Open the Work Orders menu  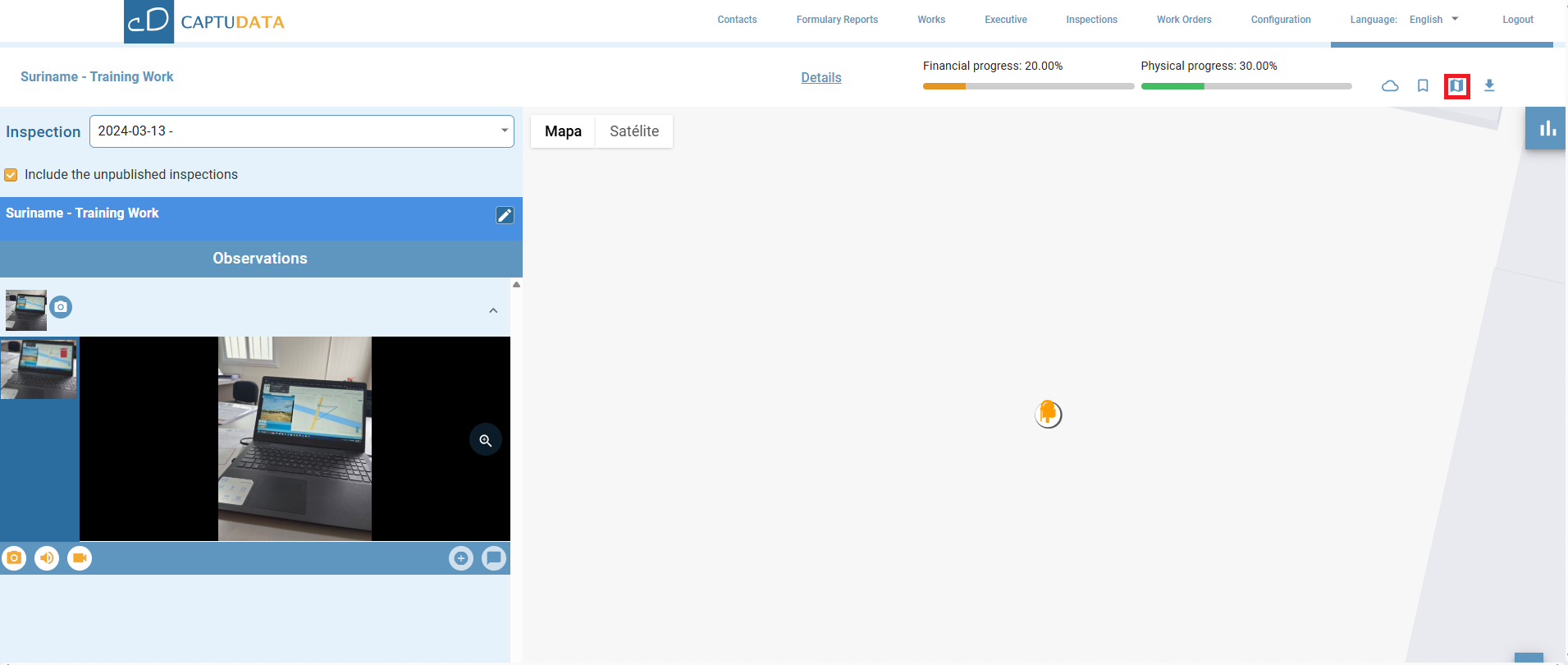point(1183,20)
